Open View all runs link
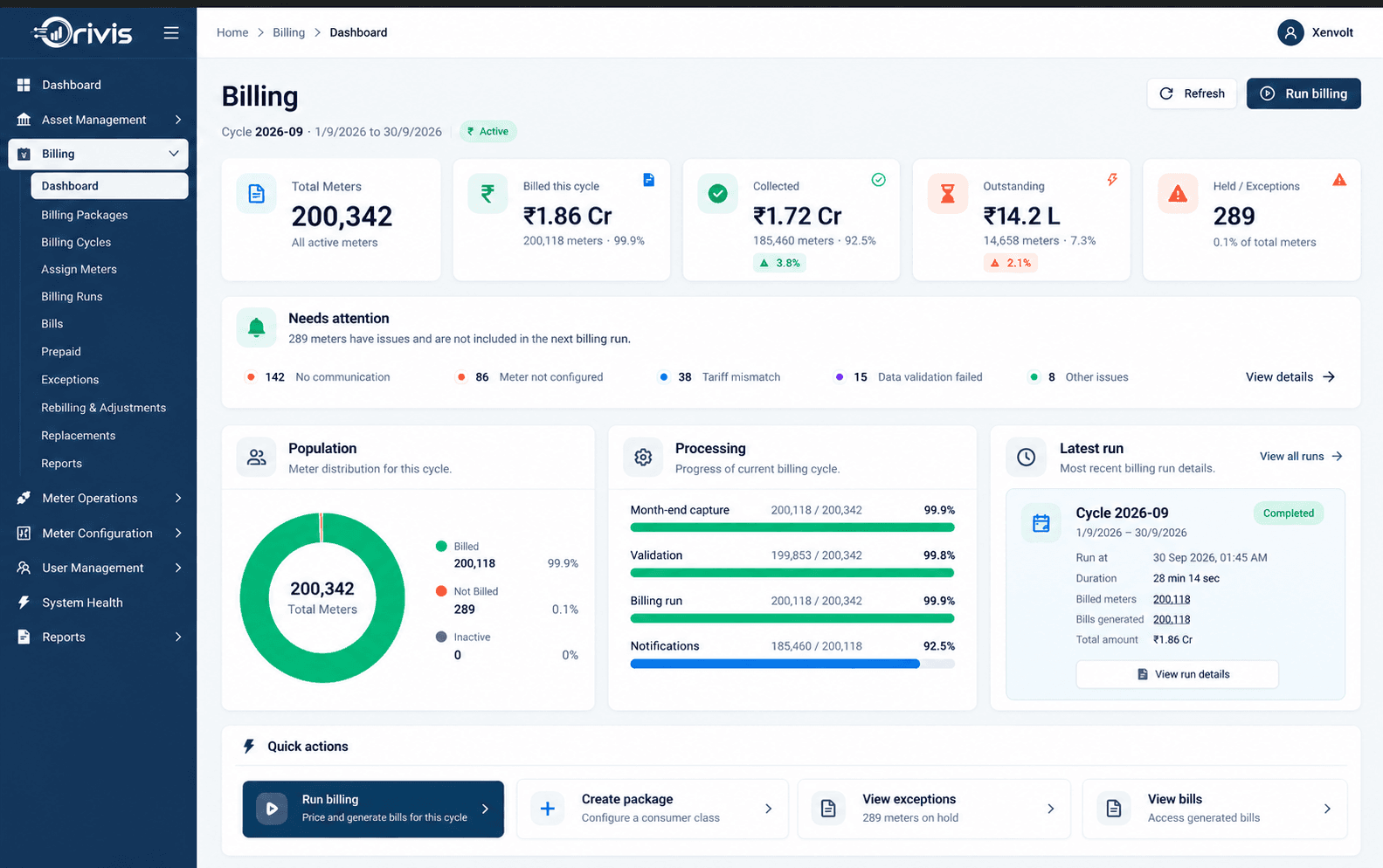The height and width of the screenshot is (868, 1383). 1301,456
